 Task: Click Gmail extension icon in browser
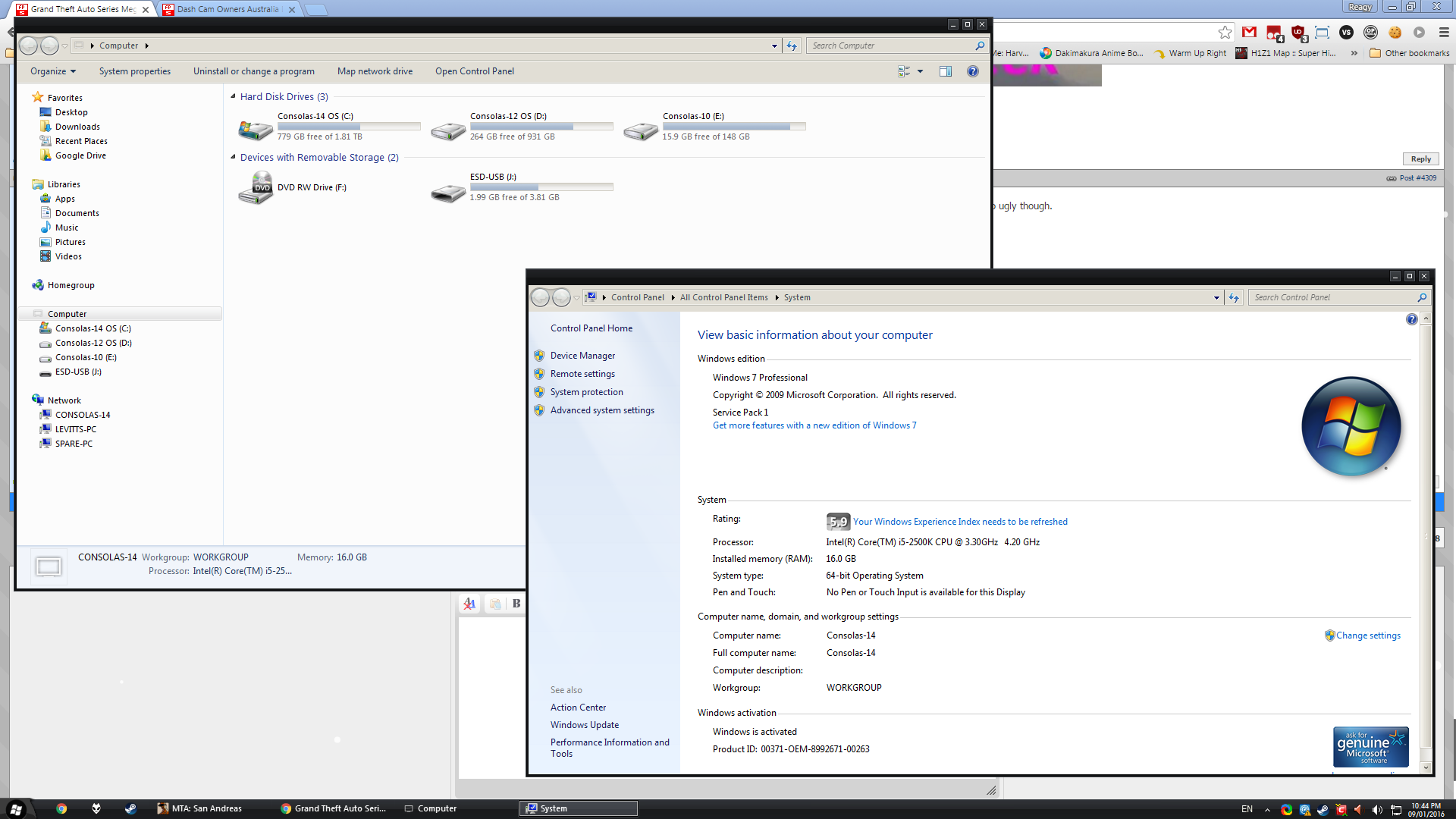(1249, 32)
